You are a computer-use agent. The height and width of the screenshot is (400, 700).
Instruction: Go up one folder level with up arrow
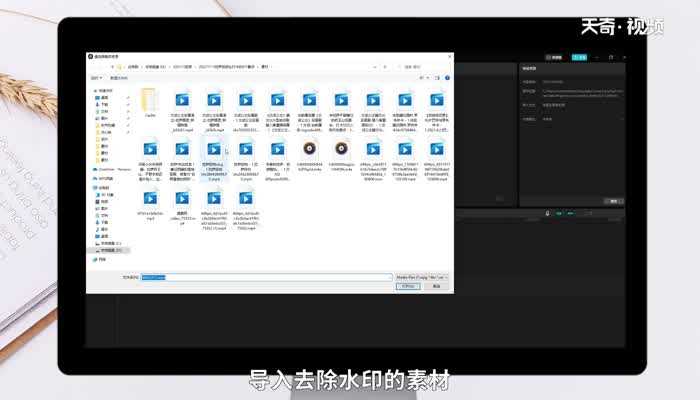click(x=112, y=67)
